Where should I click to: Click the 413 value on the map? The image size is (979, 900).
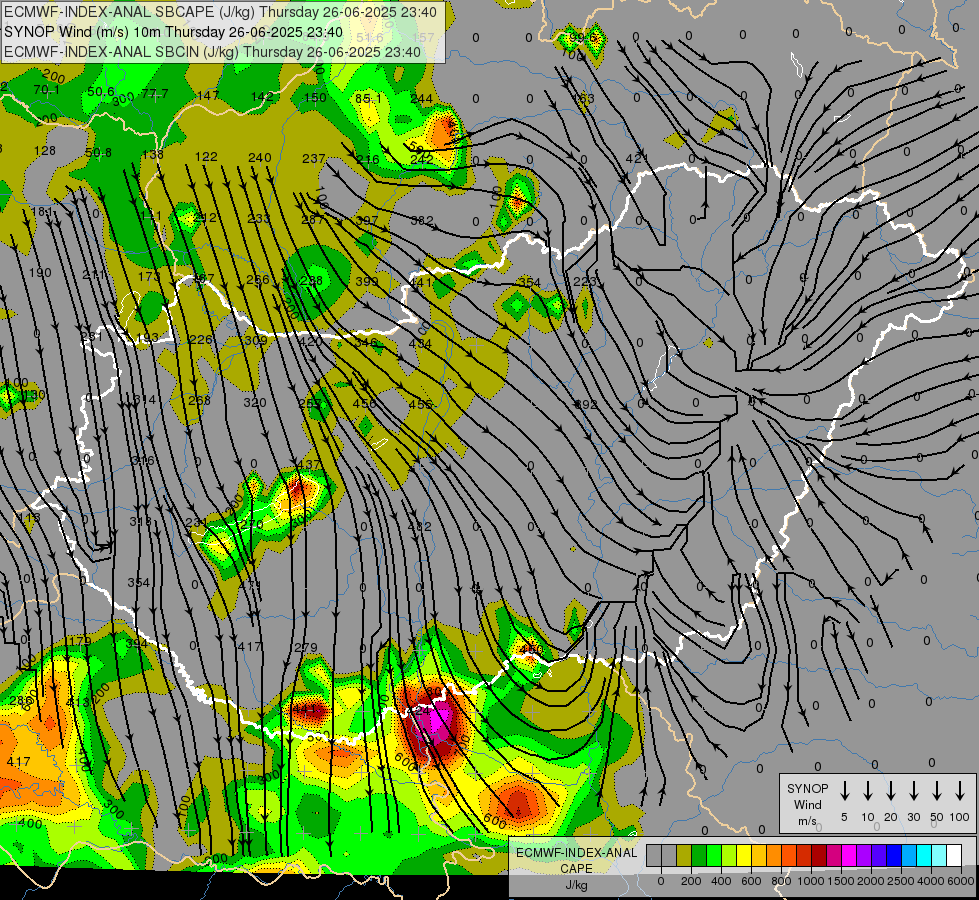[x=78, y=702]
